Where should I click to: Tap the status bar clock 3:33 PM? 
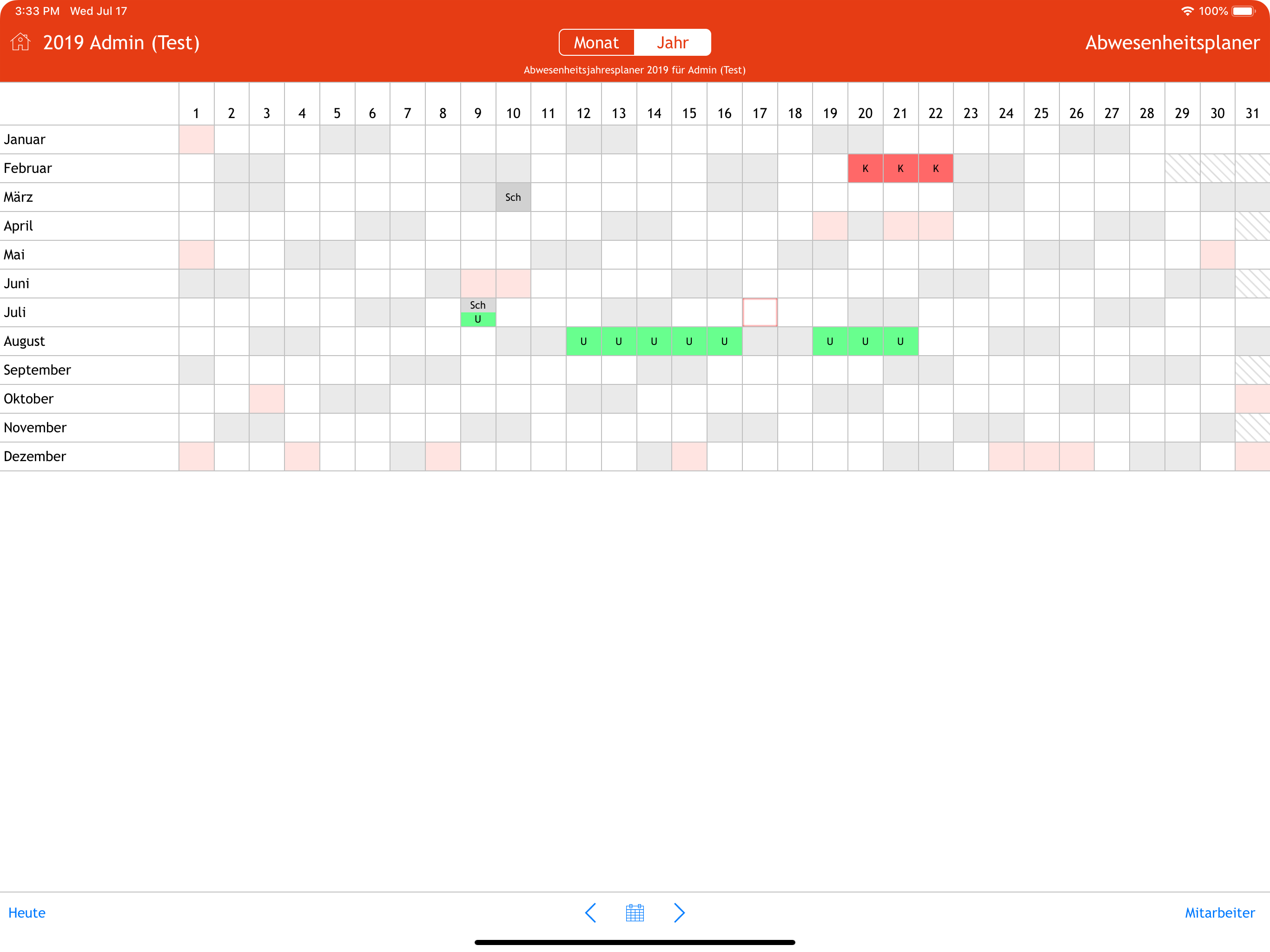coord(37,11)
